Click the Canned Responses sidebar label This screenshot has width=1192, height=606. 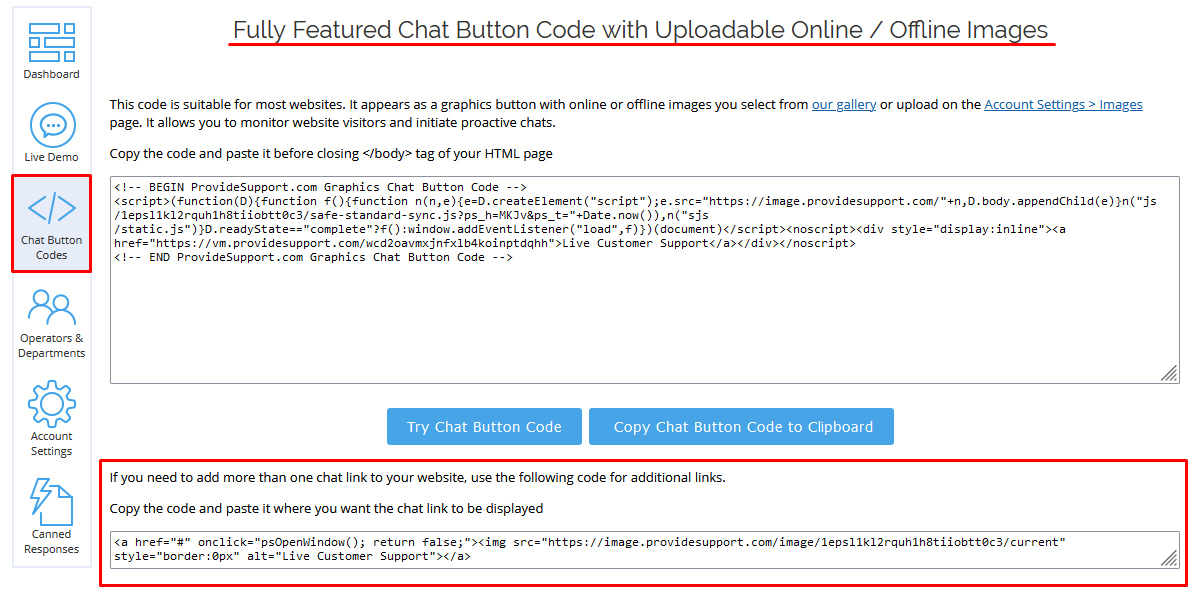(51, 542)
